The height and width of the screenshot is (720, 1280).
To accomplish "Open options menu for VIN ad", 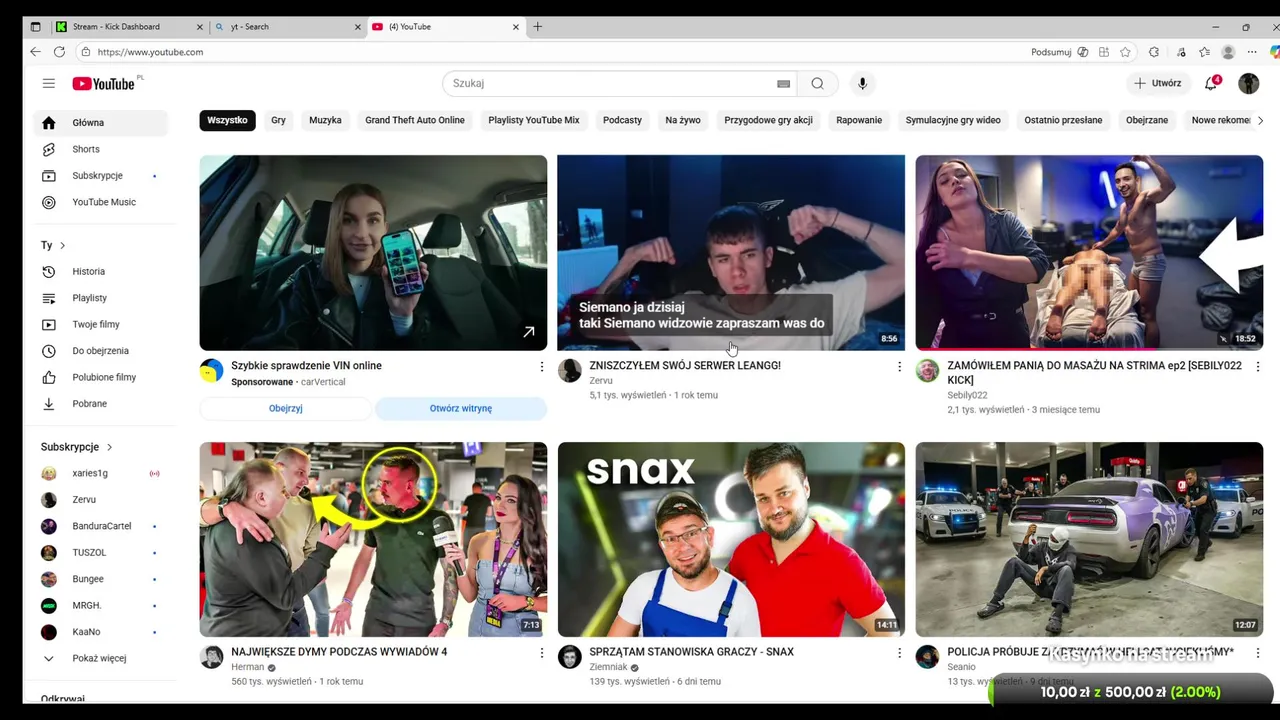I will pyautogui.click(x=541, y=367).
